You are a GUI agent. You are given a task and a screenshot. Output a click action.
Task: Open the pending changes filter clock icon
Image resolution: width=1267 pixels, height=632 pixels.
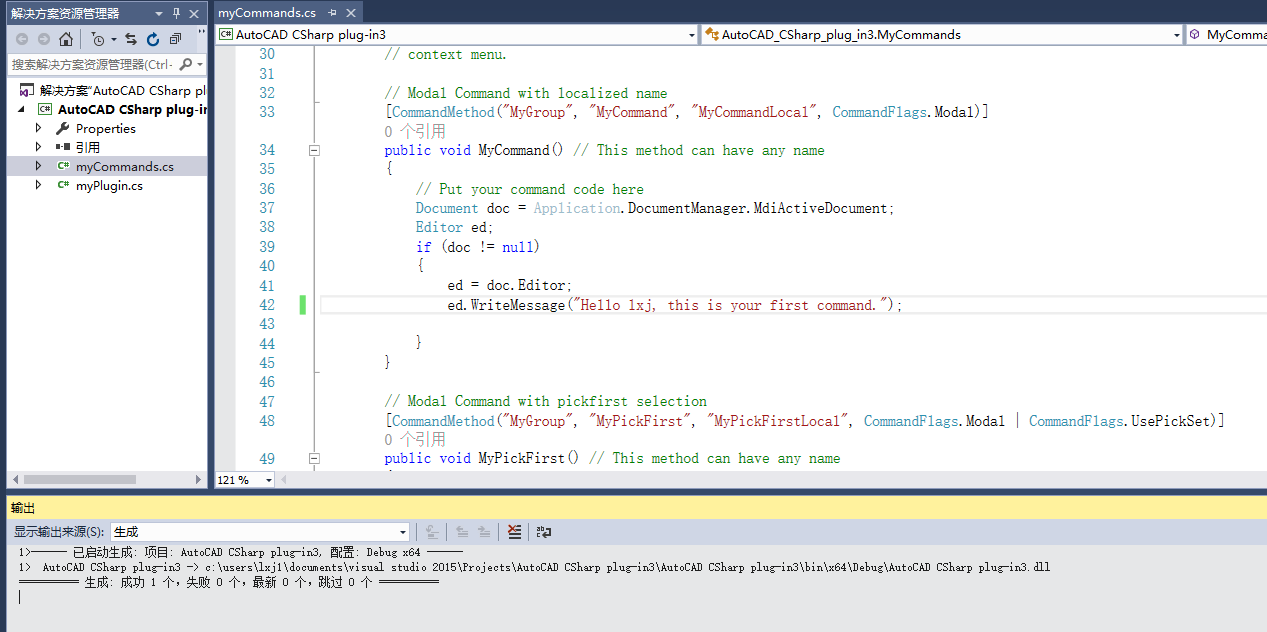point(98,39)
